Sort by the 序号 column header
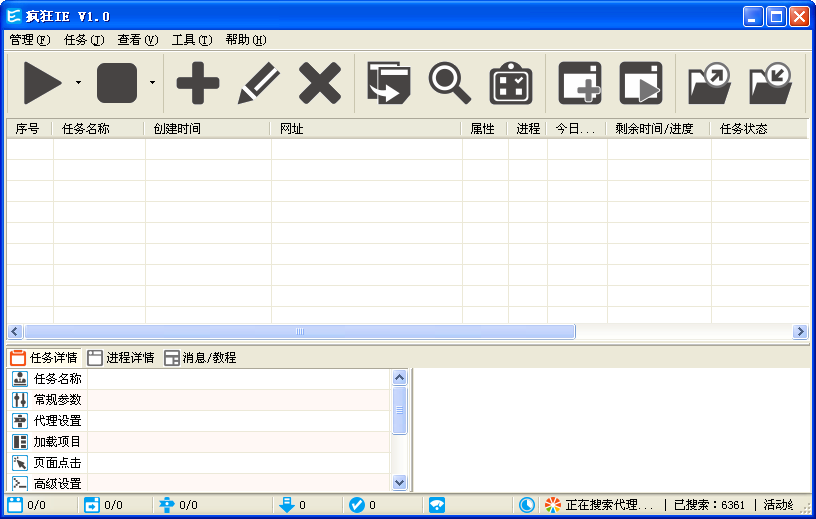This screenshot has height=519, width=816. (x=30, y=129)
